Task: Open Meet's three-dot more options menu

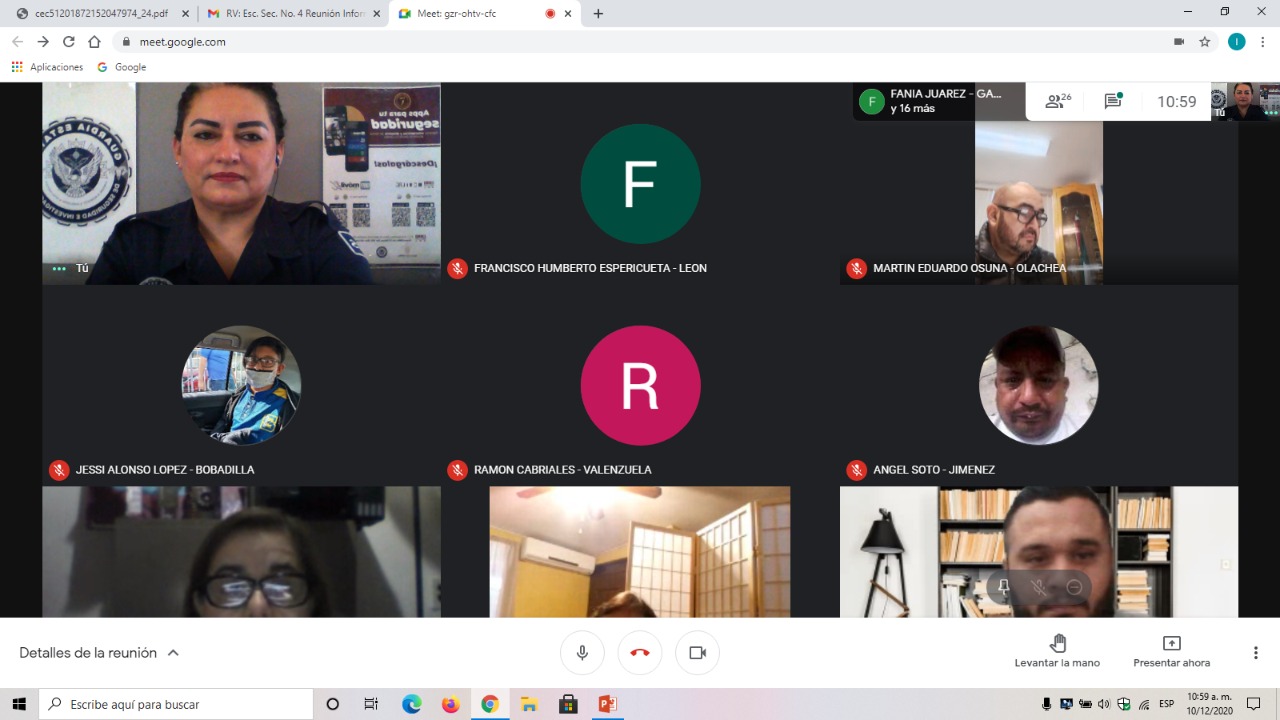Action: (1255, 653)
